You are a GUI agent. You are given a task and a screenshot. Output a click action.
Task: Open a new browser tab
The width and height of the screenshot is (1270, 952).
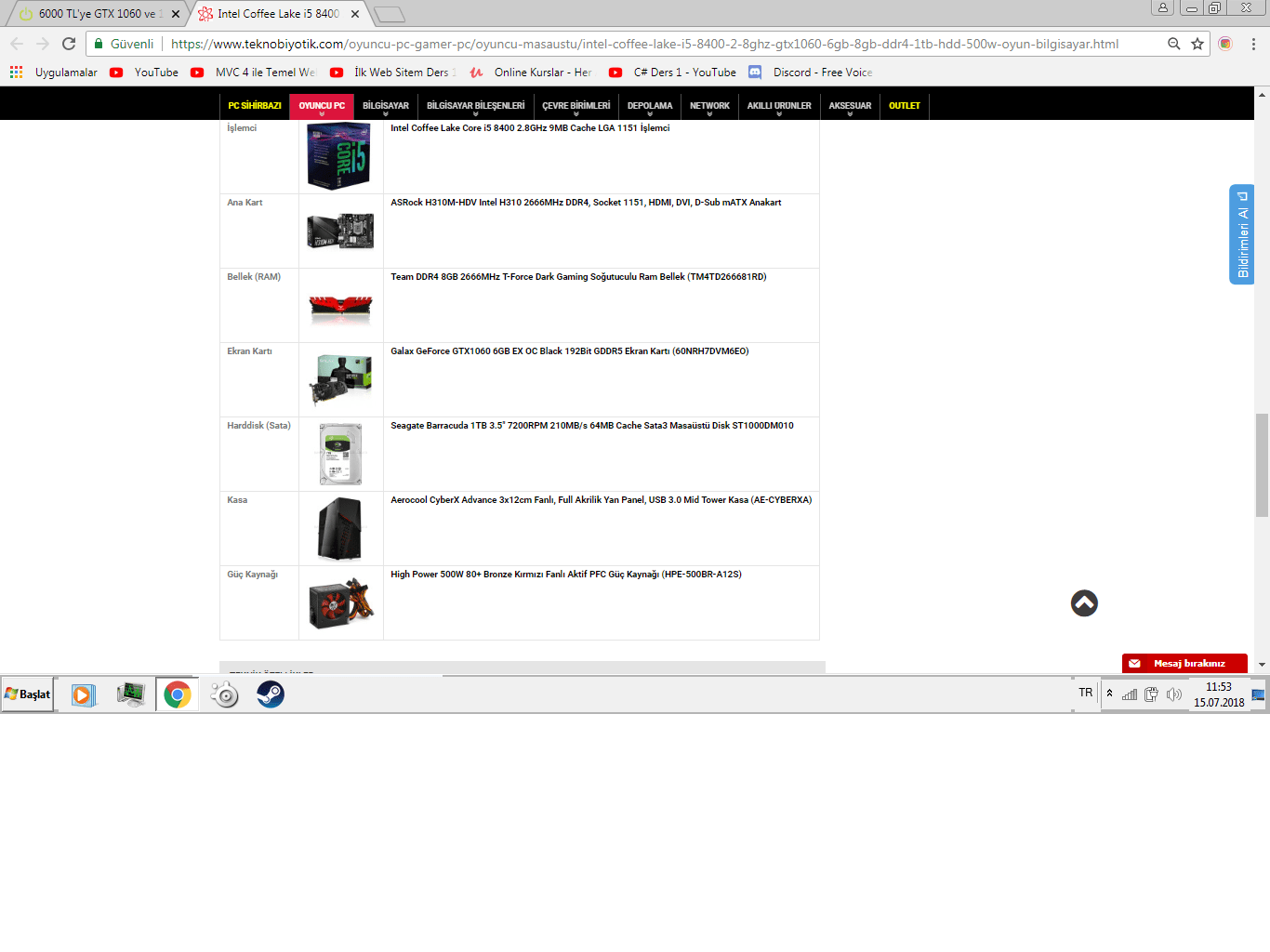(390, 14)
